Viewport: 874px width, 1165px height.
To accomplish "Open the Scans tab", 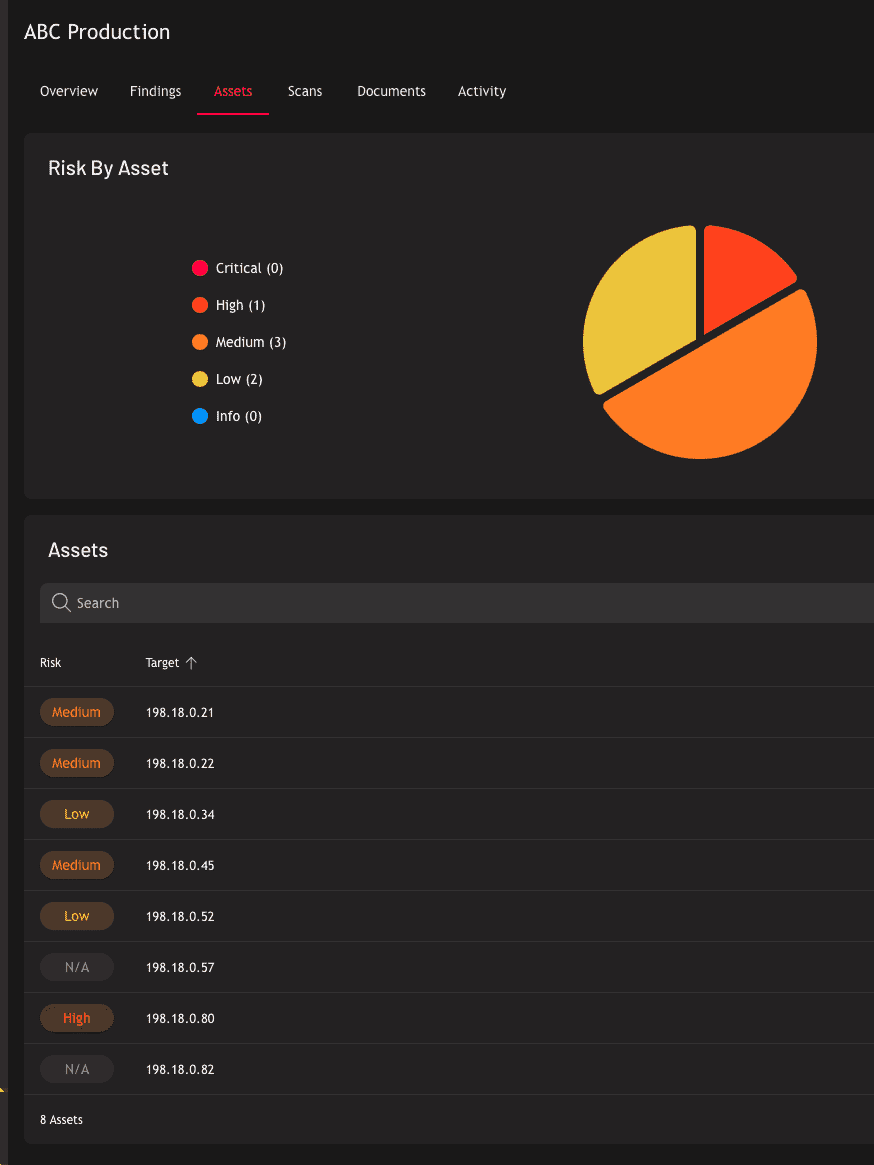I will click(x=305, y=91).
